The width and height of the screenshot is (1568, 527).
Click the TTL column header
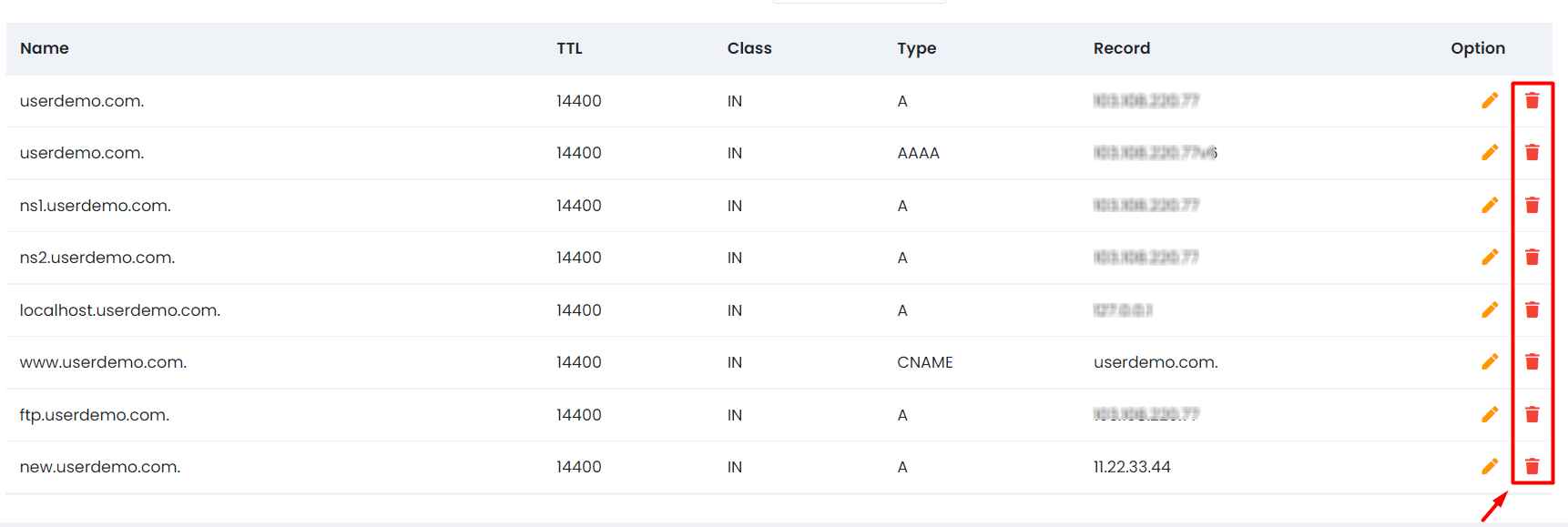569,48
